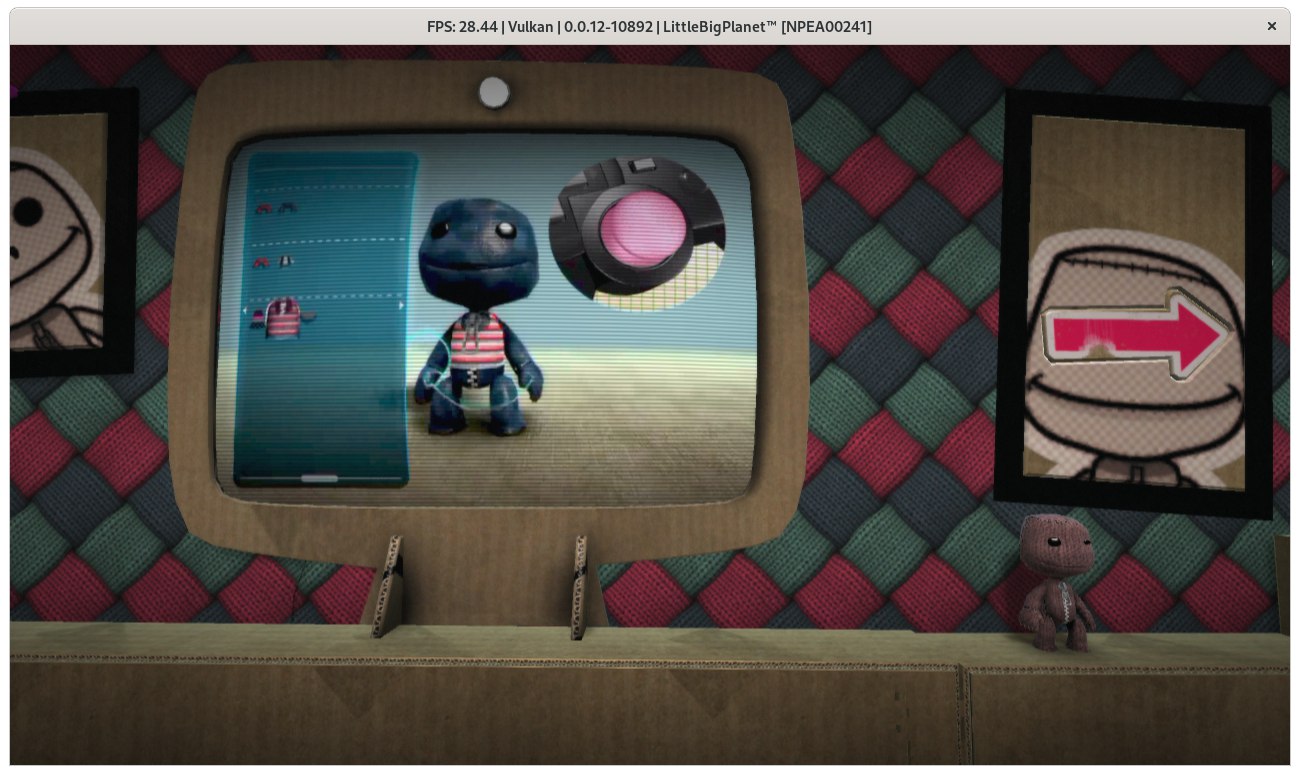This screenshot has height=775, width=1300.
Task: Click the right arrow in the costume row
Action: [402, 307]
